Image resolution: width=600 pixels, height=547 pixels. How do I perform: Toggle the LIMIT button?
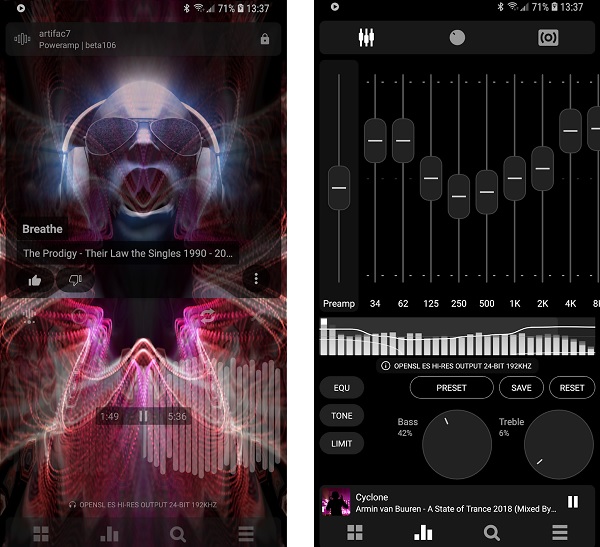tap(342, 444)
